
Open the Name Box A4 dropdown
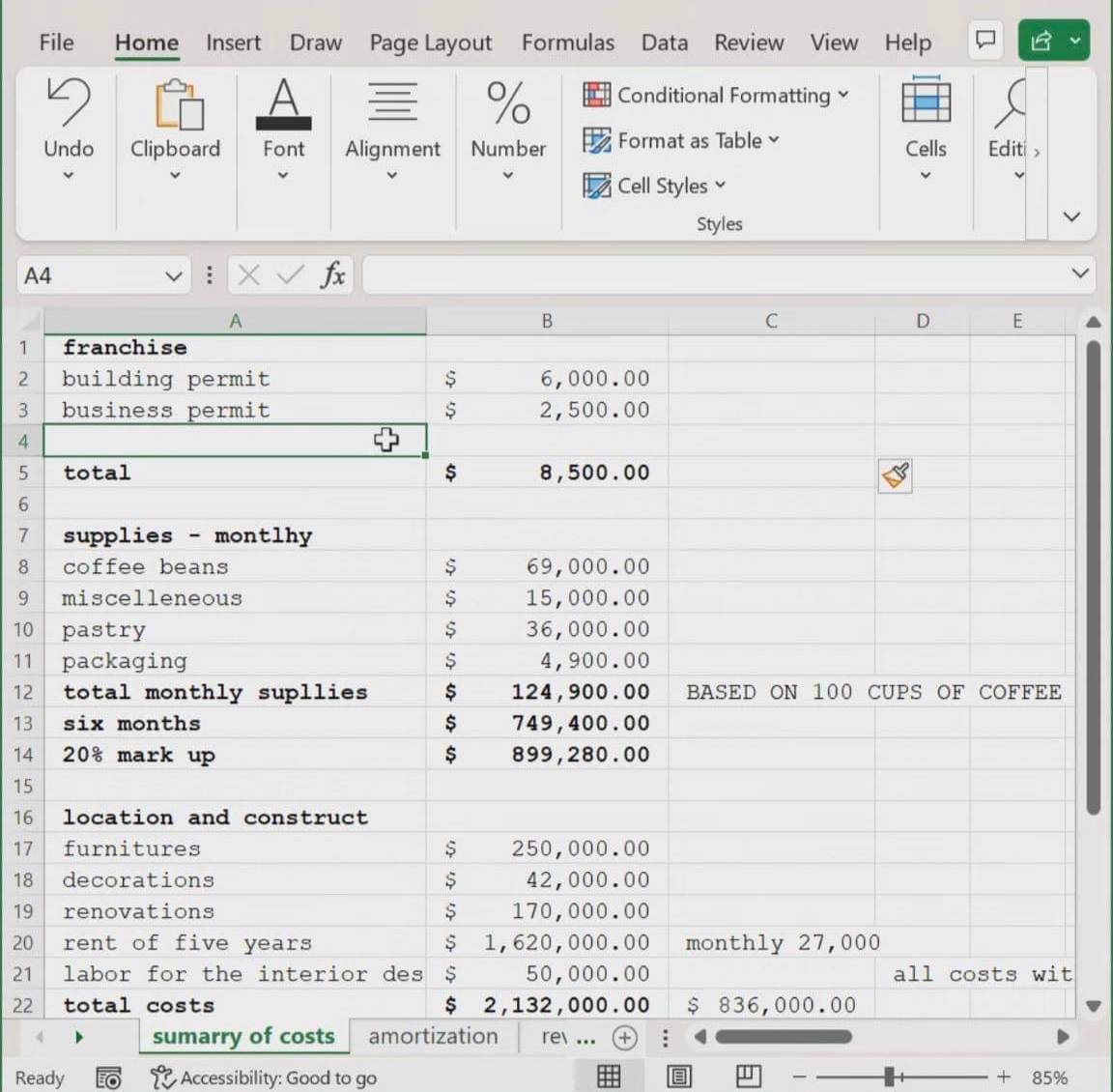point(173,275)
